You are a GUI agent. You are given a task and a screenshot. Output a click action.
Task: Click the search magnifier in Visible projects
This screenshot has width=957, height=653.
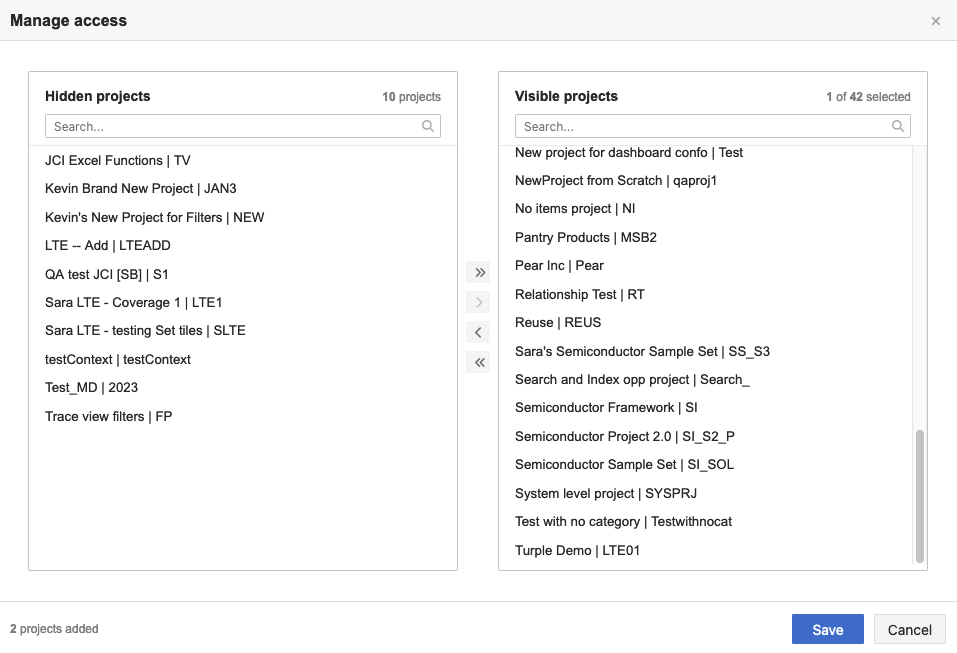(x=898, y=126)
